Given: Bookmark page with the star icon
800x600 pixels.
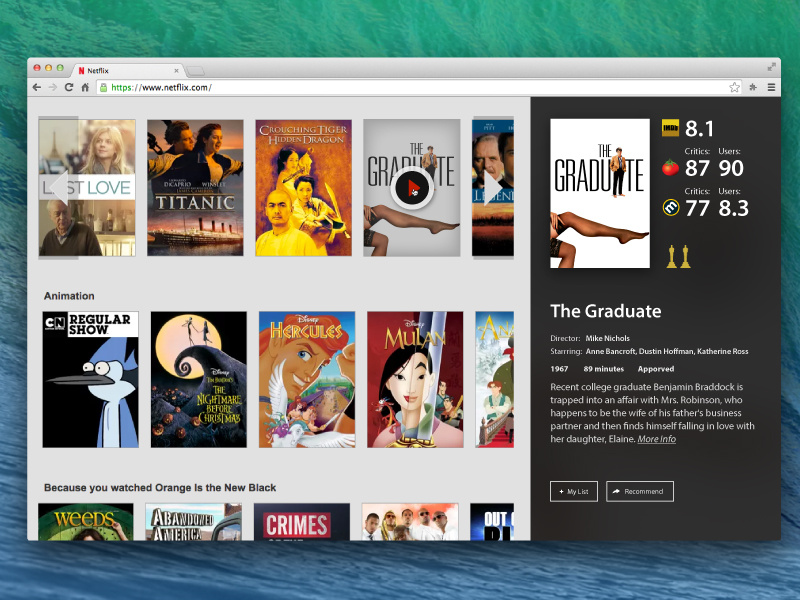Looking at the screenshot, I should [x=734, y=87].
